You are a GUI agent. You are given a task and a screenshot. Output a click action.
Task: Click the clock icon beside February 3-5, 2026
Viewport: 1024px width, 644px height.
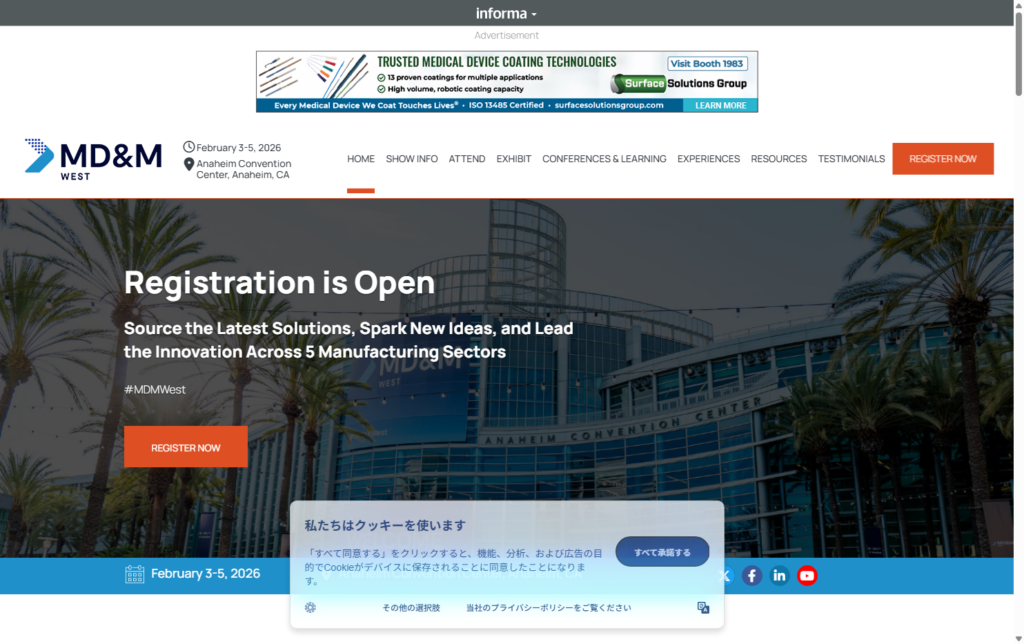(x=189, y=146)
